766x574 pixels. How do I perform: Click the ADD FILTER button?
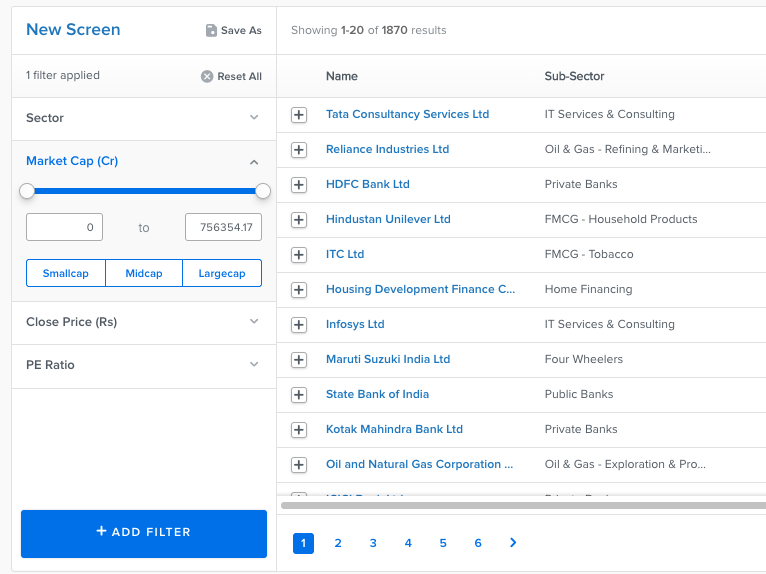(144, 533)
